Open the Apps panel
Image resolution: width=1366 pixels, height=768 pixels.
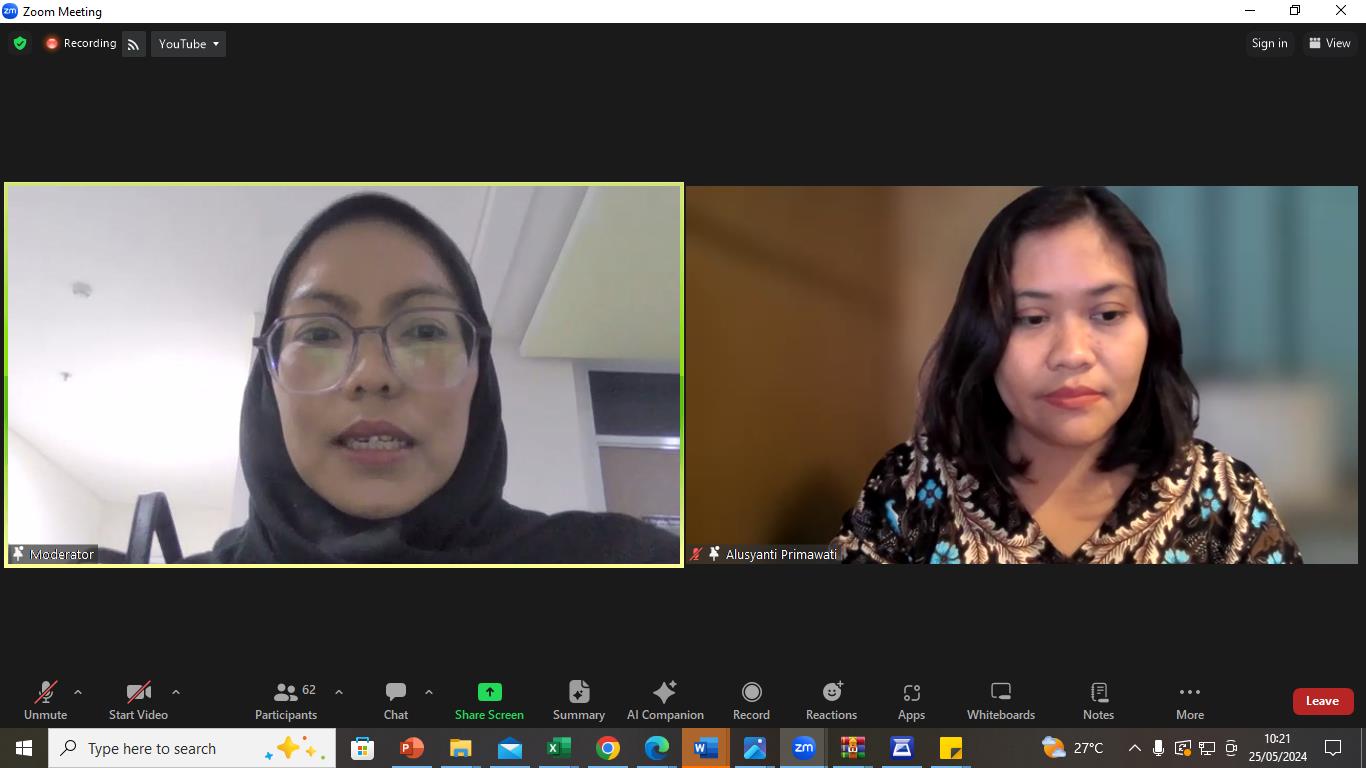(x=911, y=700)
